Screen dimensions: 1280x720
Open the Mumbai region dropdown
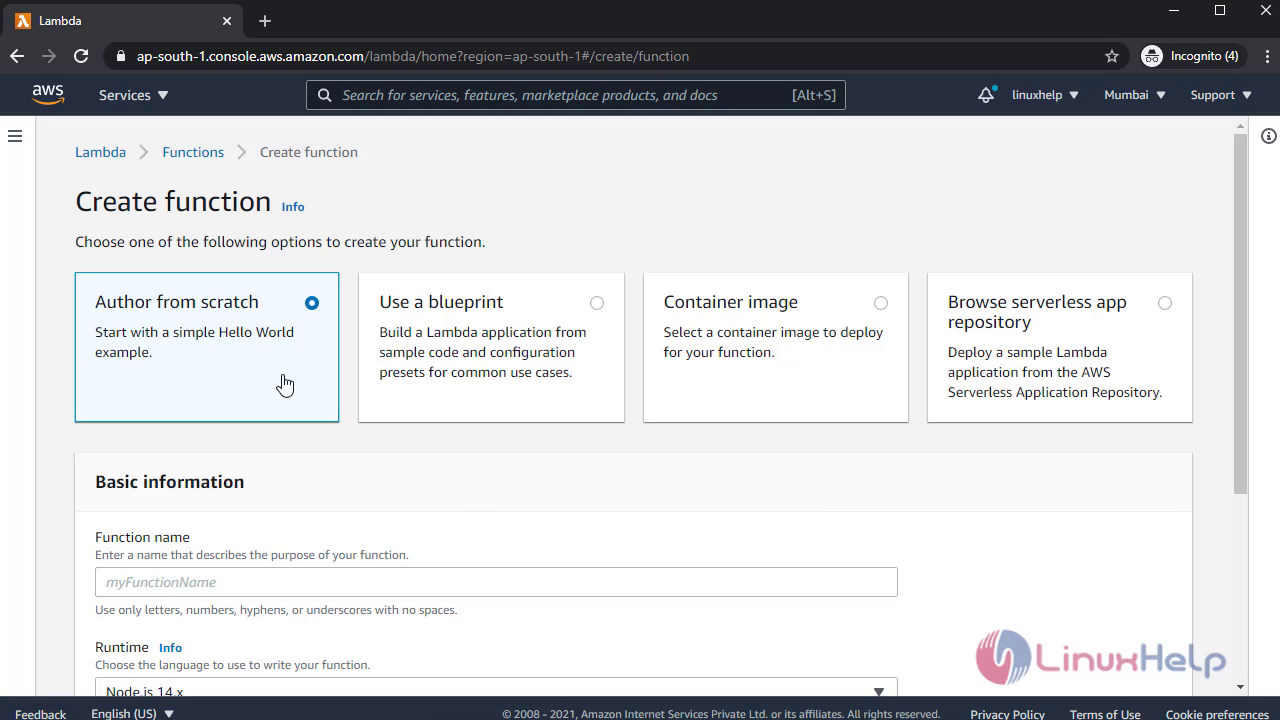click(1135, 95)
